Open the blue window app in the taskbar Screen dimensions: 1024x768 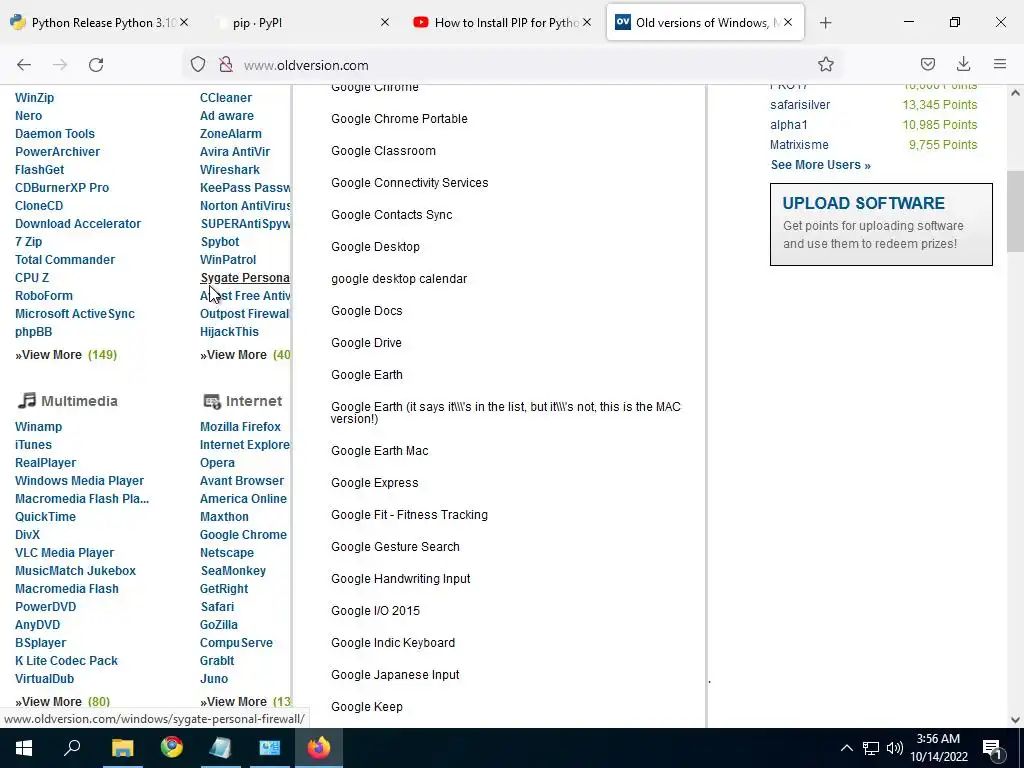(x=270, y=748)
